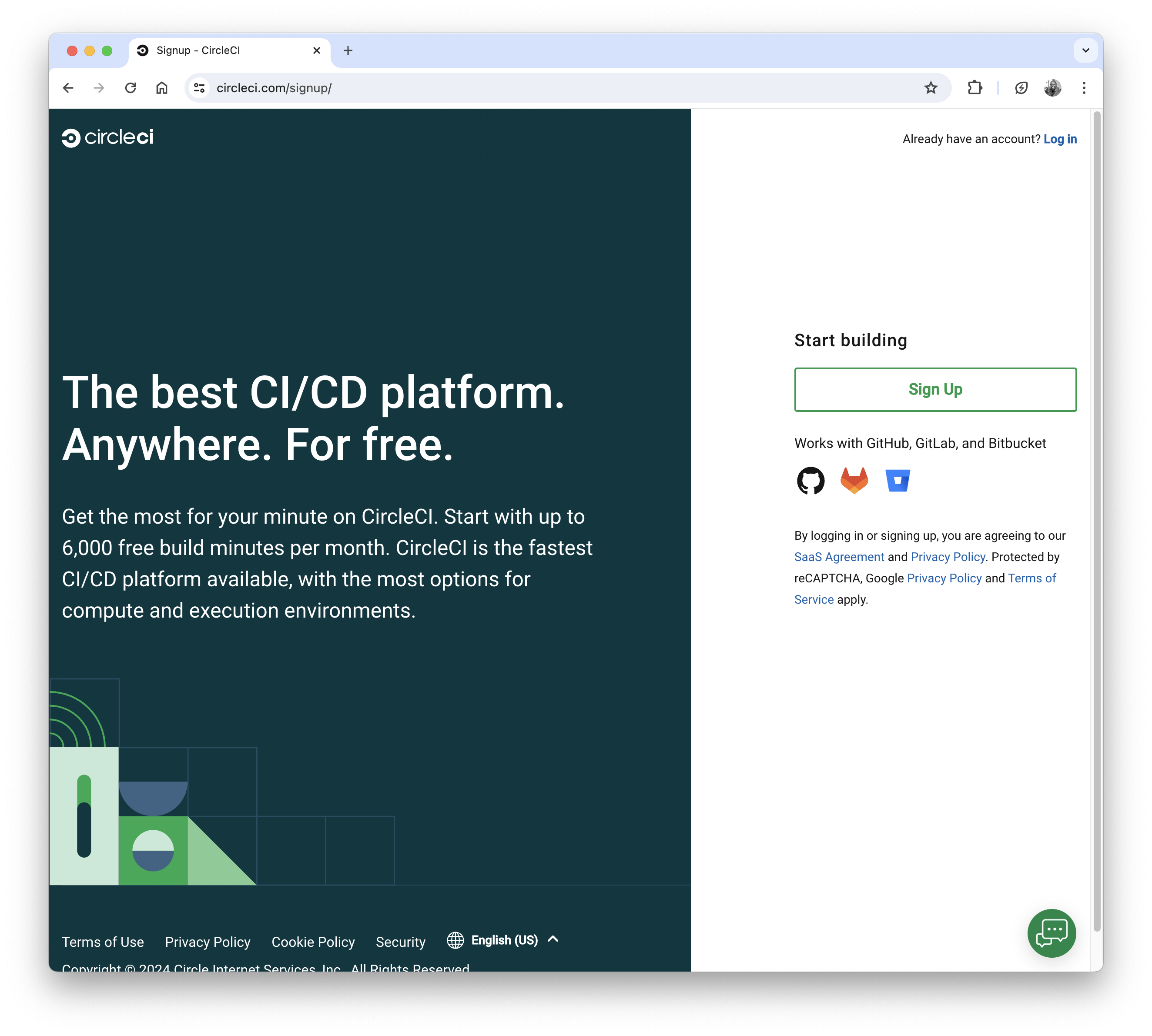Screen dimensions: 1152x1036
Task: Open Chrome three-dot menu
Action: (1084, 88)
